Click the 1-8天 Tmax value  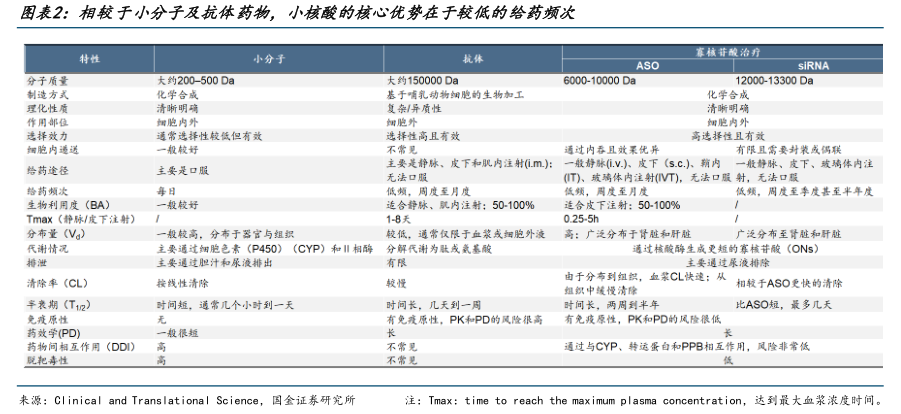tap(400, 218)
